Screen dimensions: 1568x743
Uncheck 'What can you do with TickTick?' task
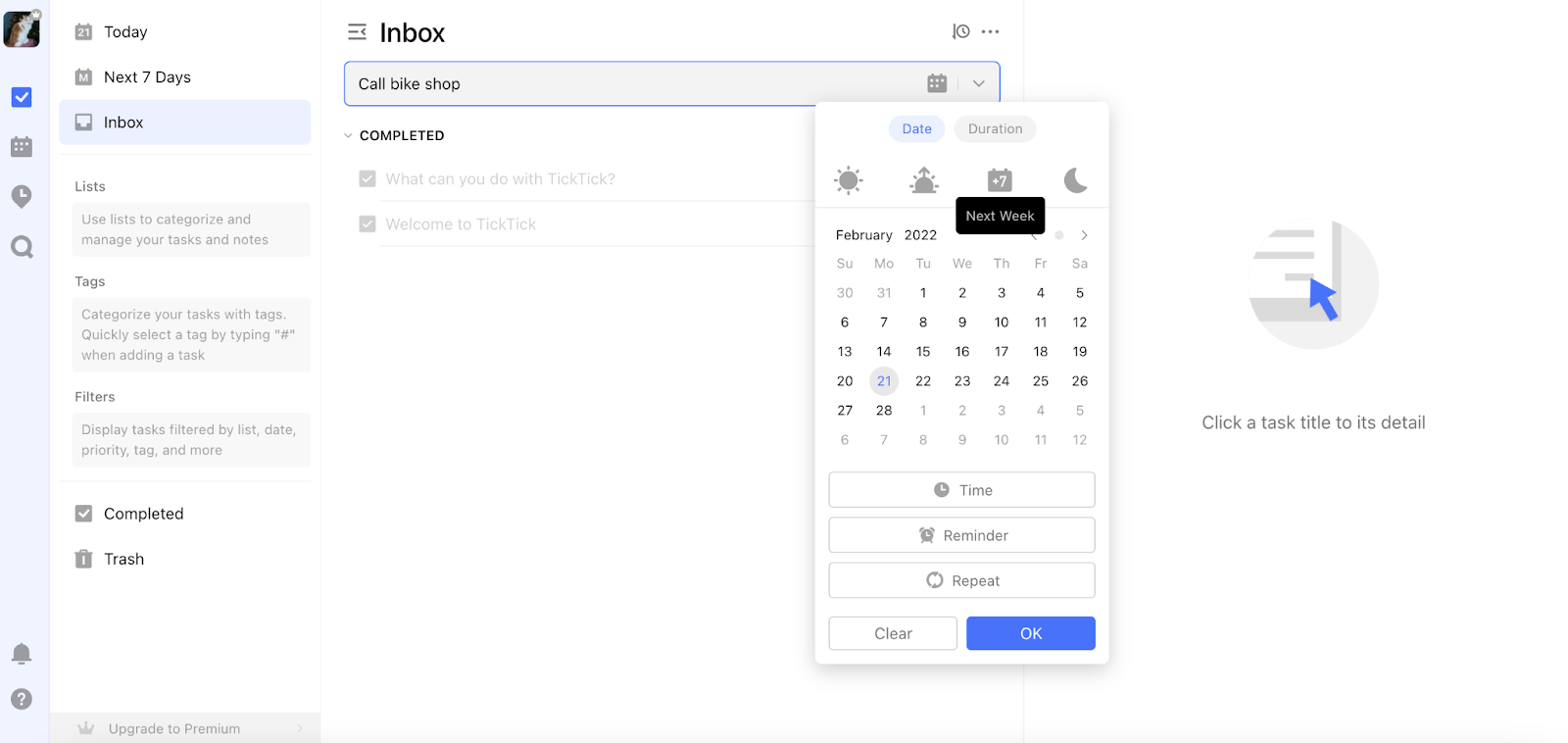coord(367,178)
